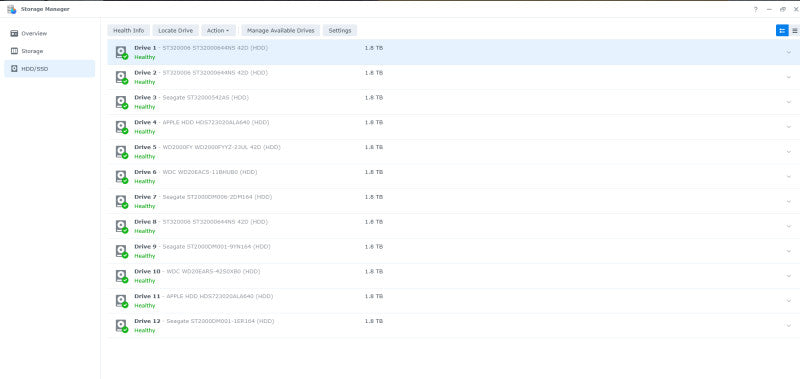Screen dimensions: 800x379
Task: Open the Storage section in sidebar
Action: [49, 51]
